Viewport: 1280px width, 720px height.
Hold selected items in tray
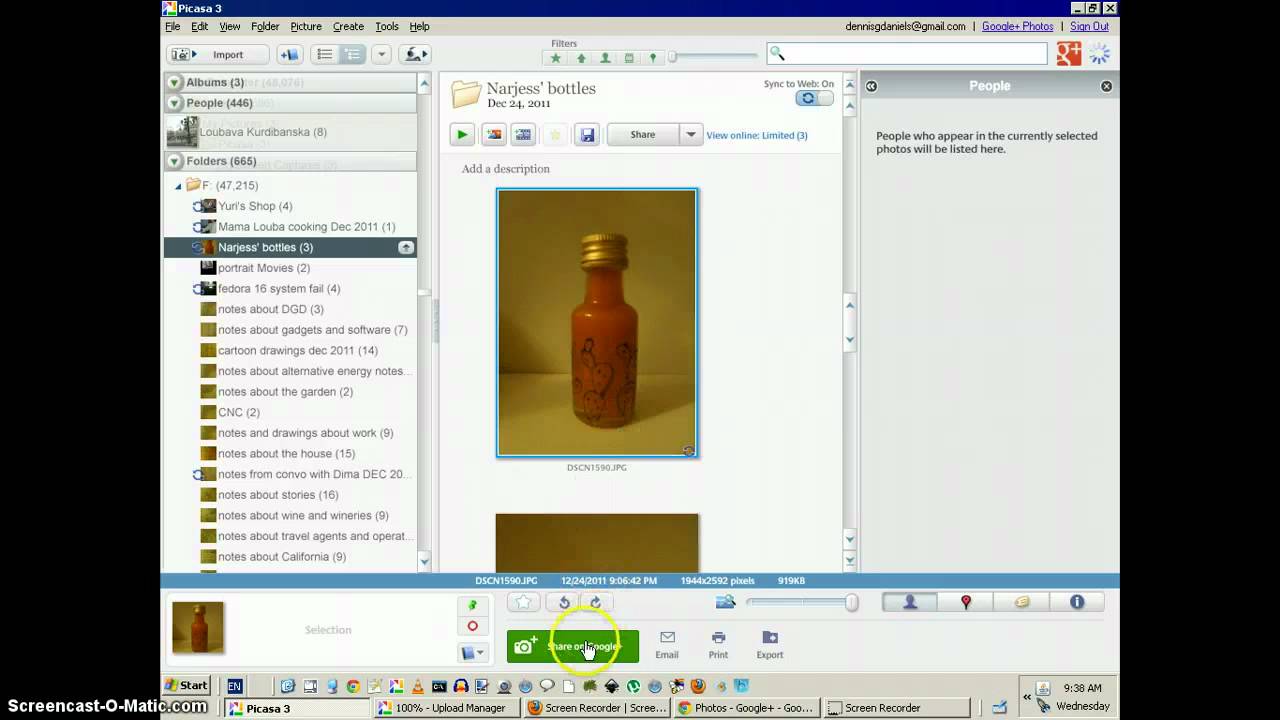click(x=473, y=605)
